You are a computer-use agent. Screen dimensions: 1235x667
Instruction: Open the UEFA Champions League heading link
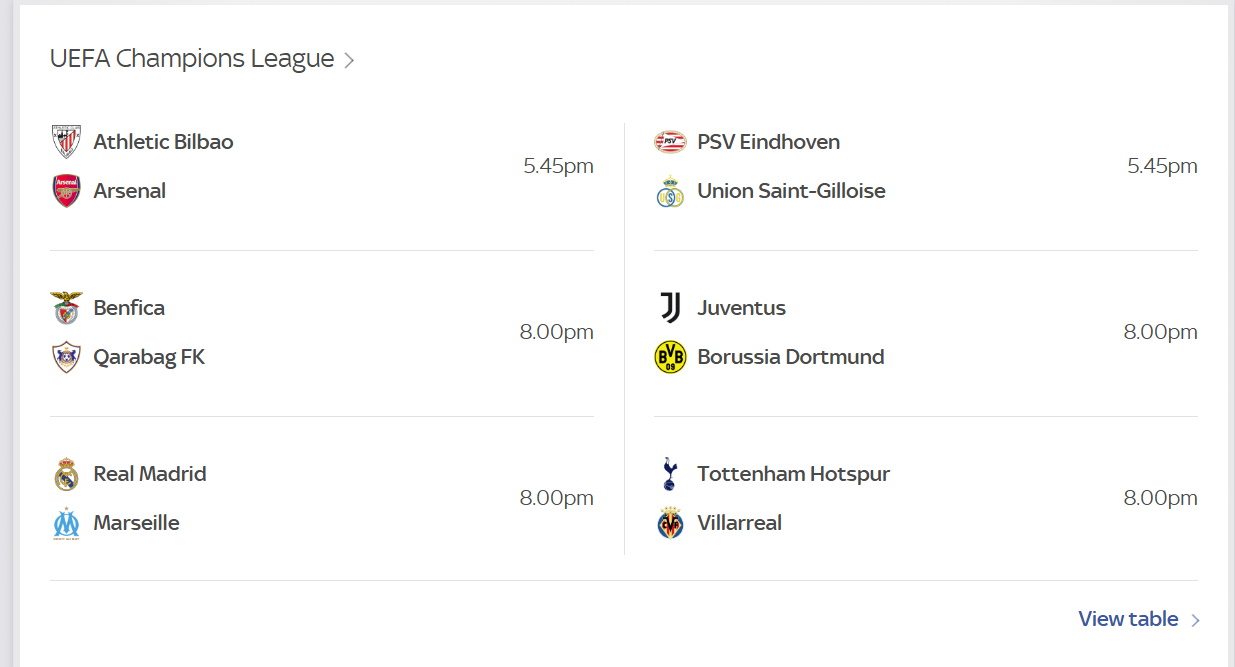coord(192,59)
